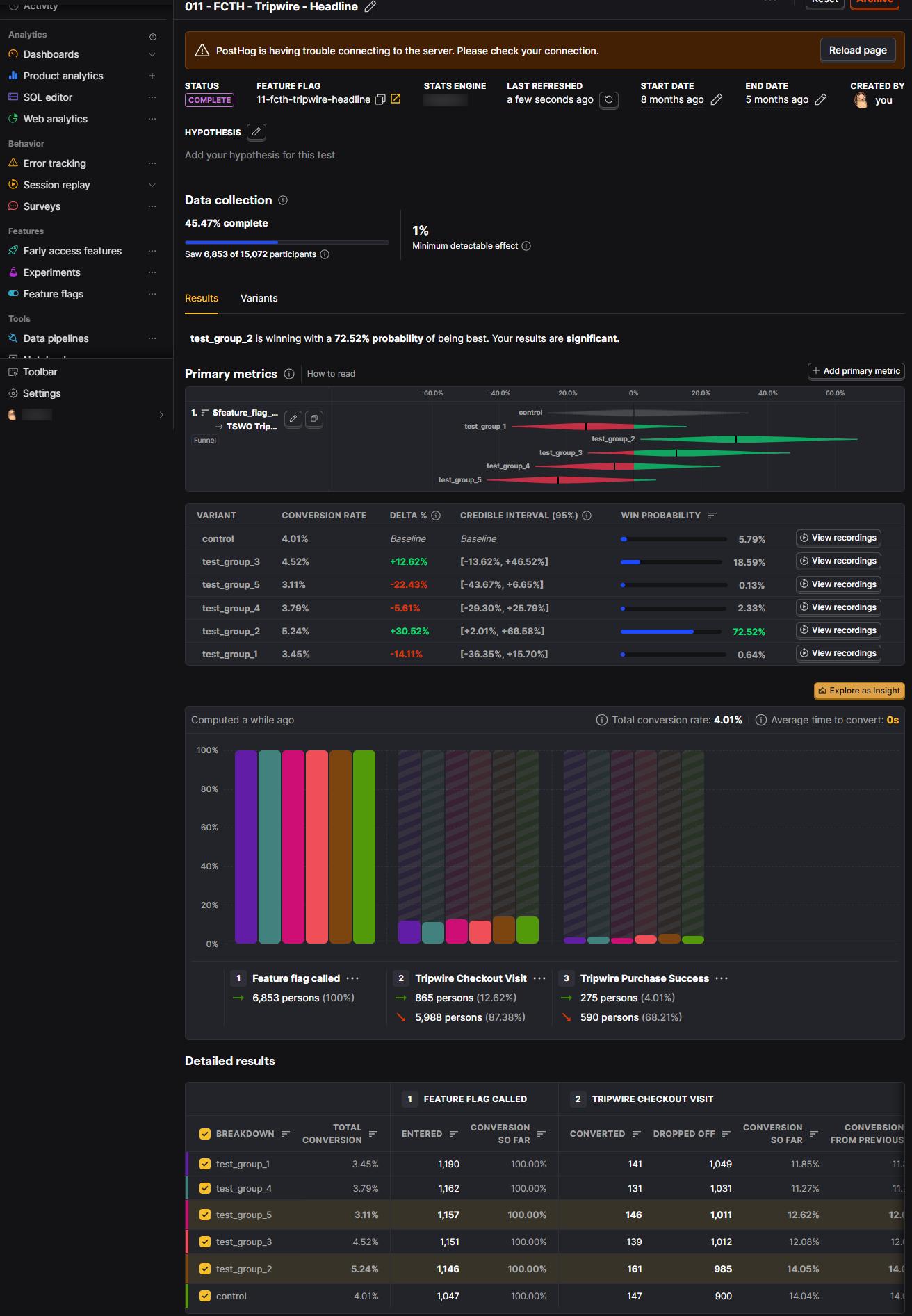Open feature flag in new tab icon
The height and width of the screenshot is (1316, 912).
click(x=396, y=99)
